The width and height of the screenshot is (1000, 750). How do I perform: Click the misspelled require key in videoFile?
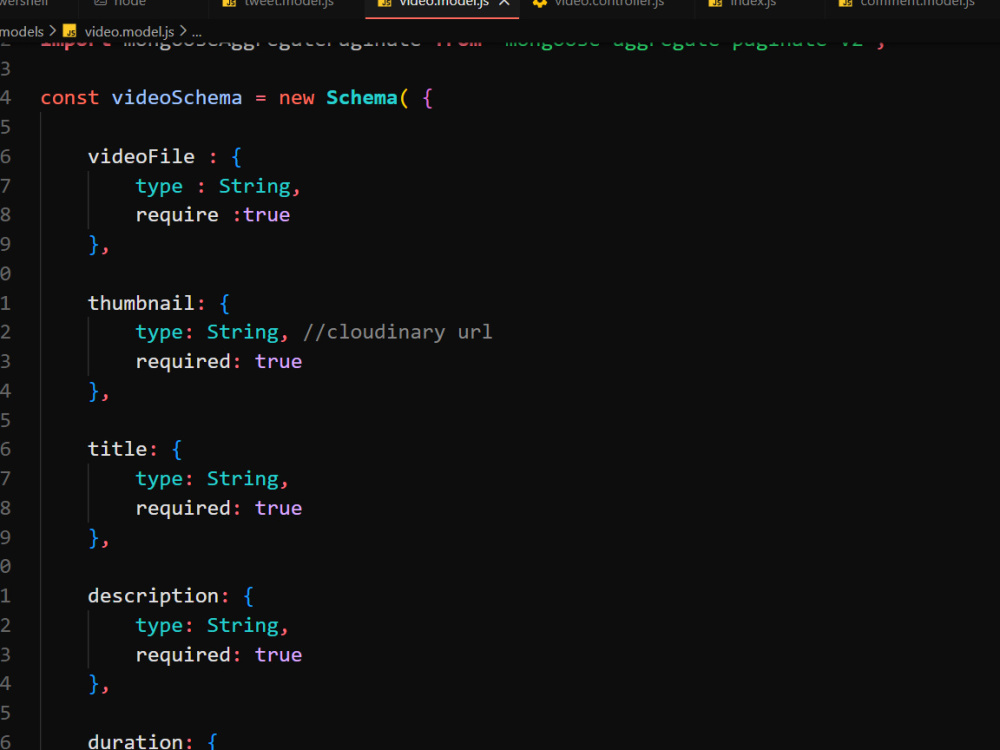(x=177, y=215)
